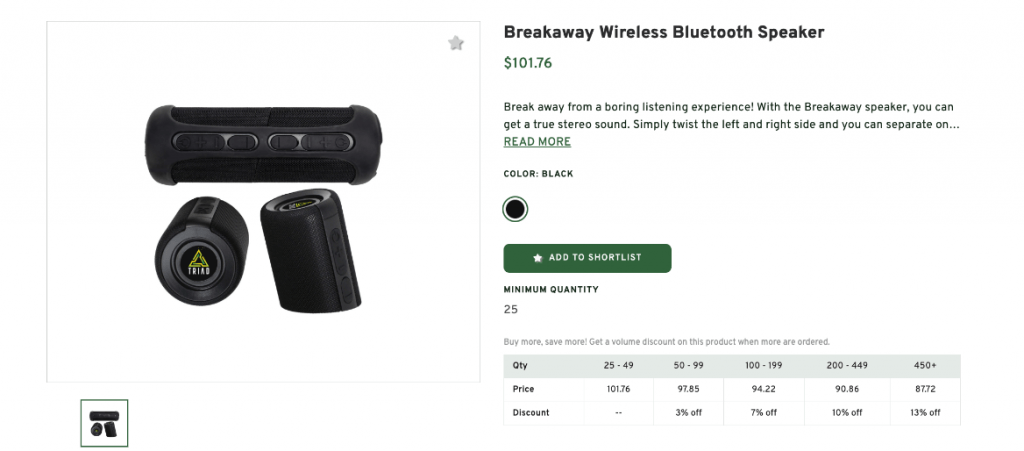Select the 25 - 49 quantity column
The width and height of the screenshot is (1024, 451).
coord(618,365)
